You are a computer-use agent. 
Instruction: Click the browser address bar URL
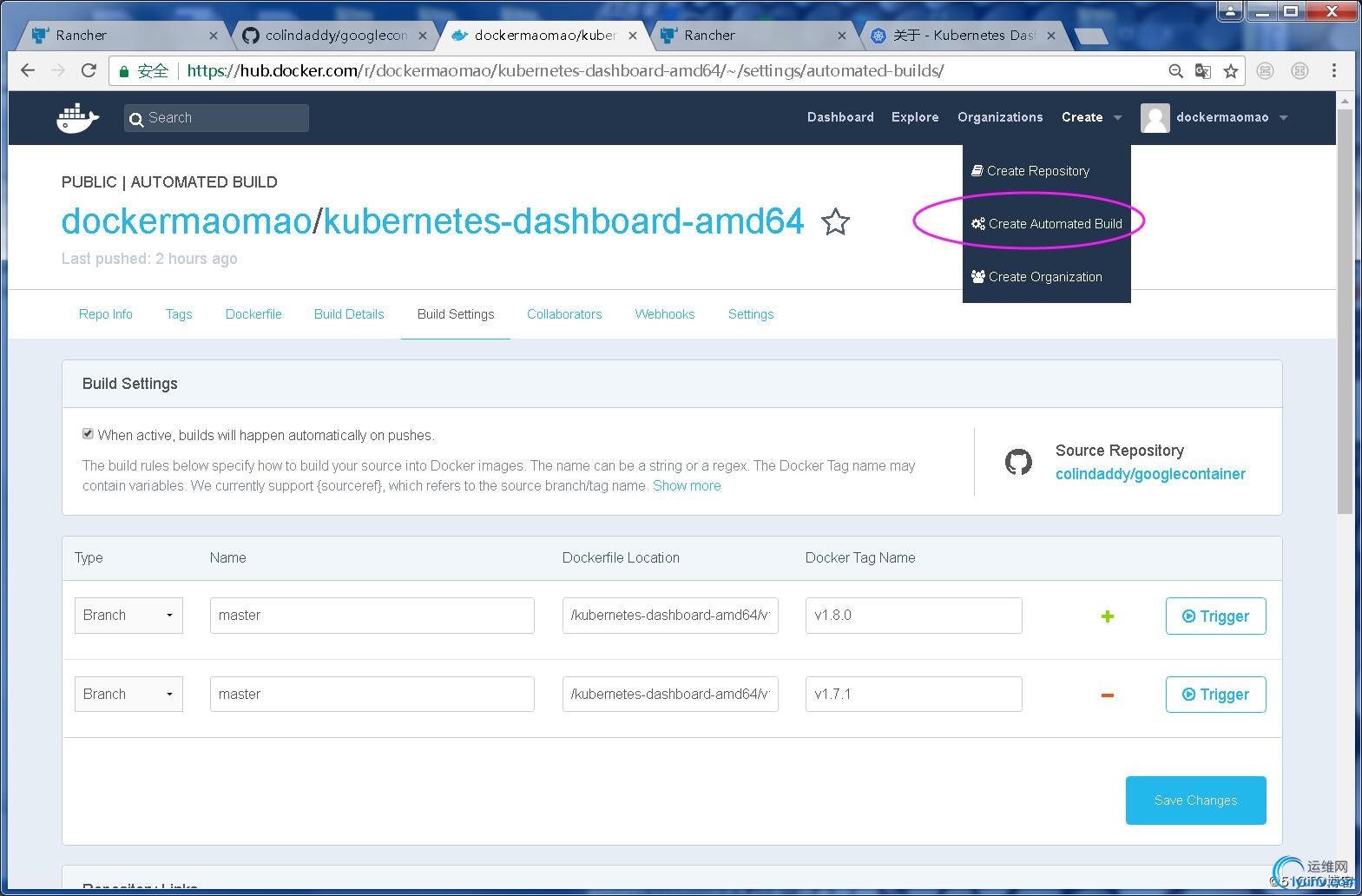(x=565, y=71)
